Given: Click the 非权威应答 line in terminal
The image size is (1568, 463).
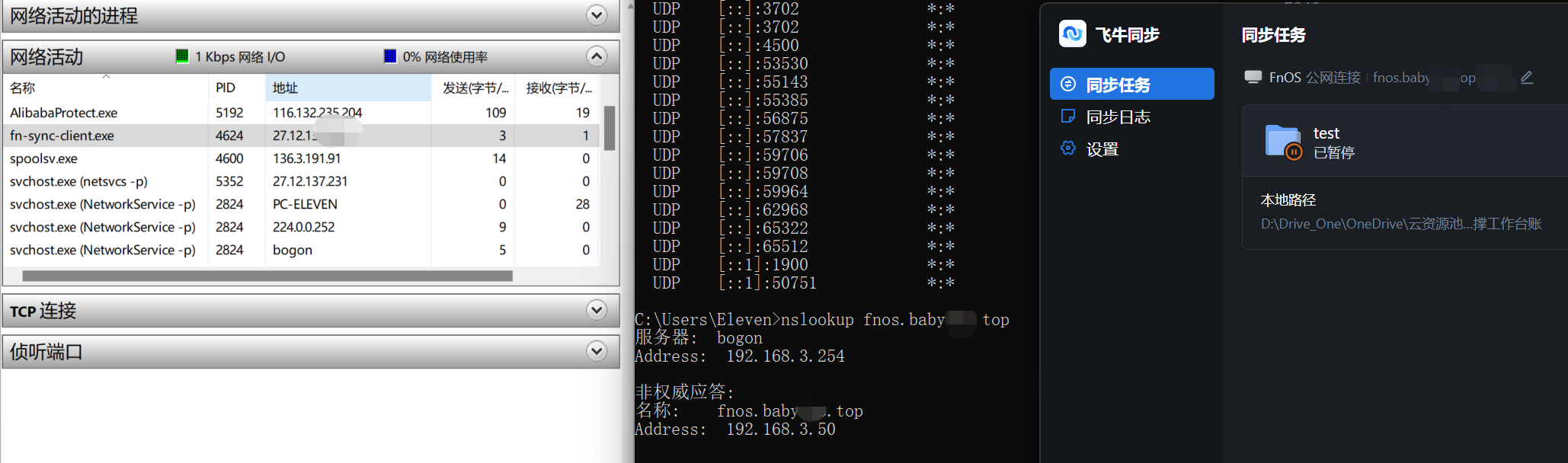Looking at the screenshot, I should 684,391.
